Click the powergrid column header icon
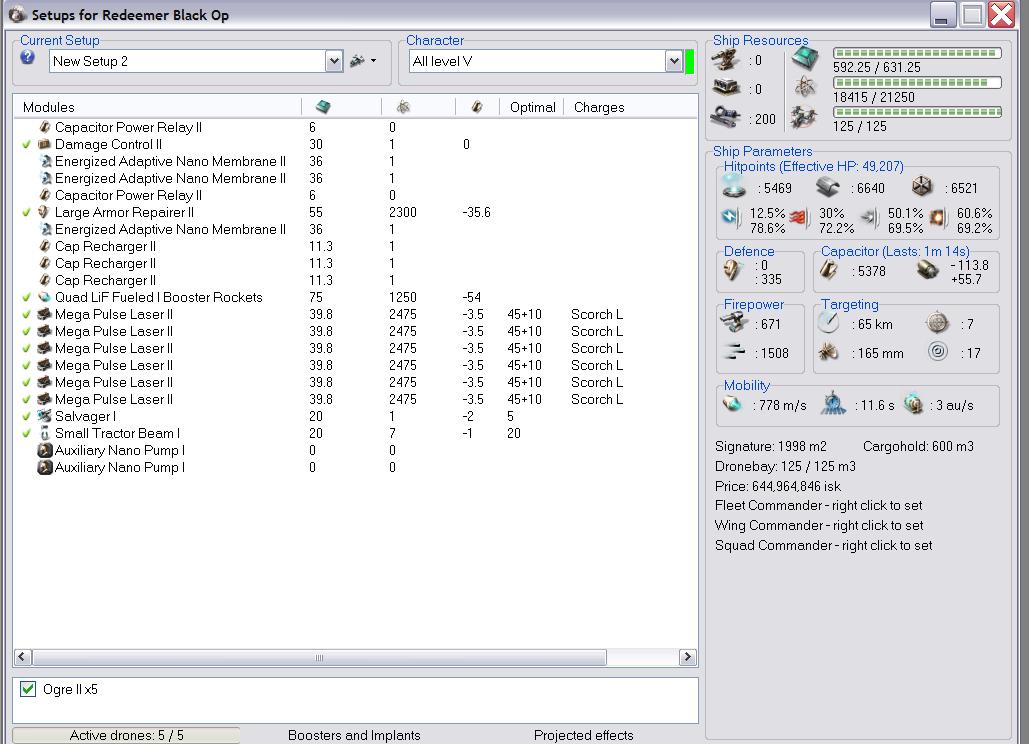The image size is (1029, 744). (403, 107)
